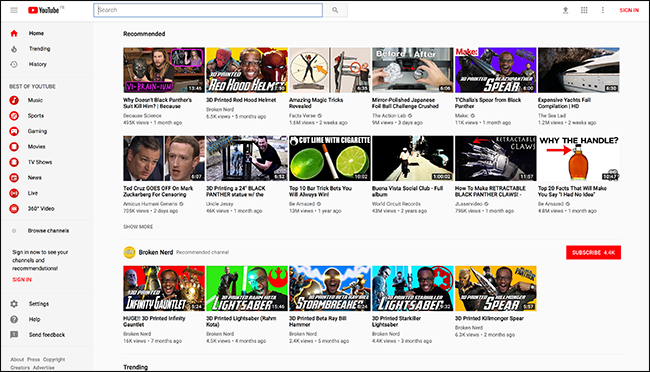Open Retractable Claws video thumbnail
The image size is (650, 372).
pos(495,158)
